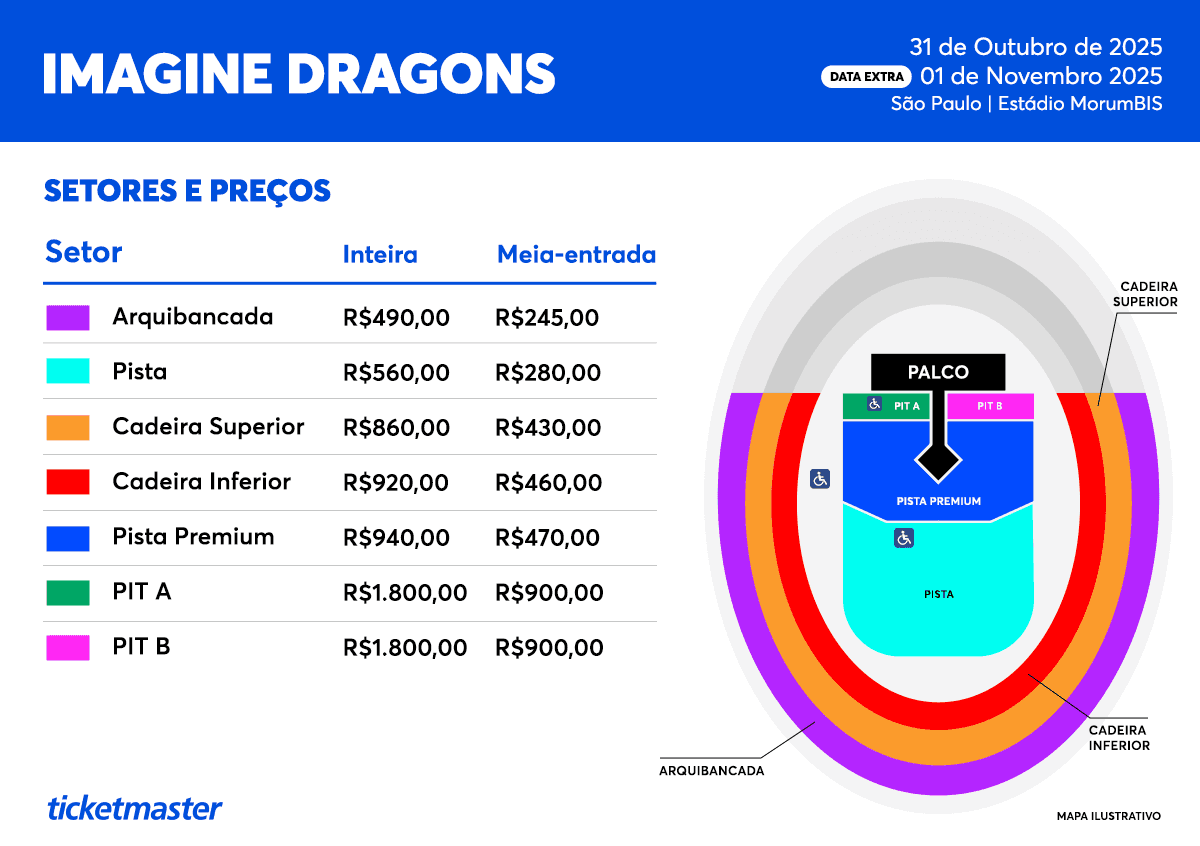This screenshot has width=1200, height=846.
Task: Click the red Cadeira Inferior swatch
Action: (68, 482)
